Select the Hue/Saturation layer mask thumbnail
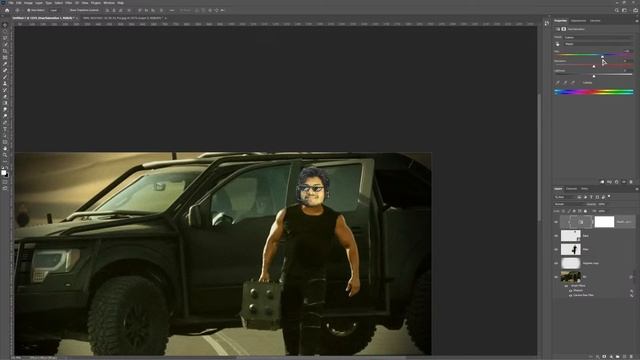 click(x=604, y=222)
